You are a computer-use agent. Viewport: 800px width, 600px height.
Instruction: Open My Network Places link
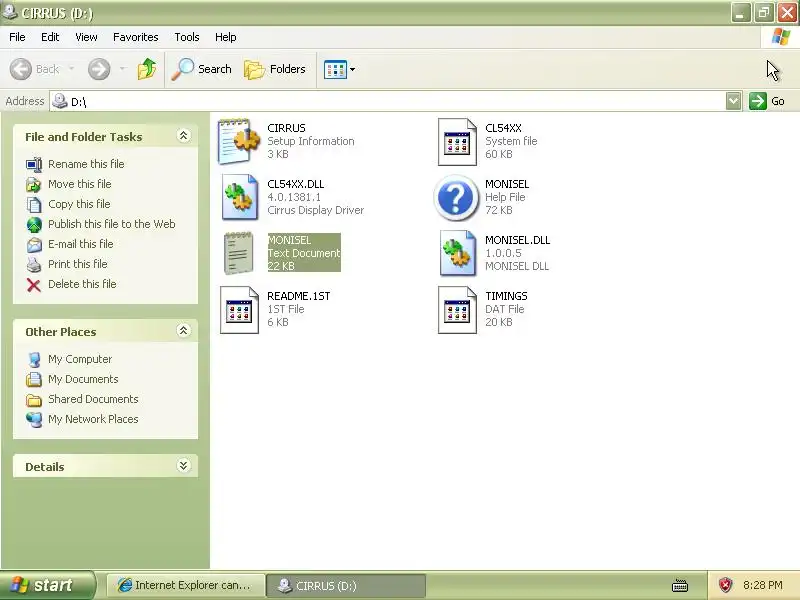click(93, 419)
